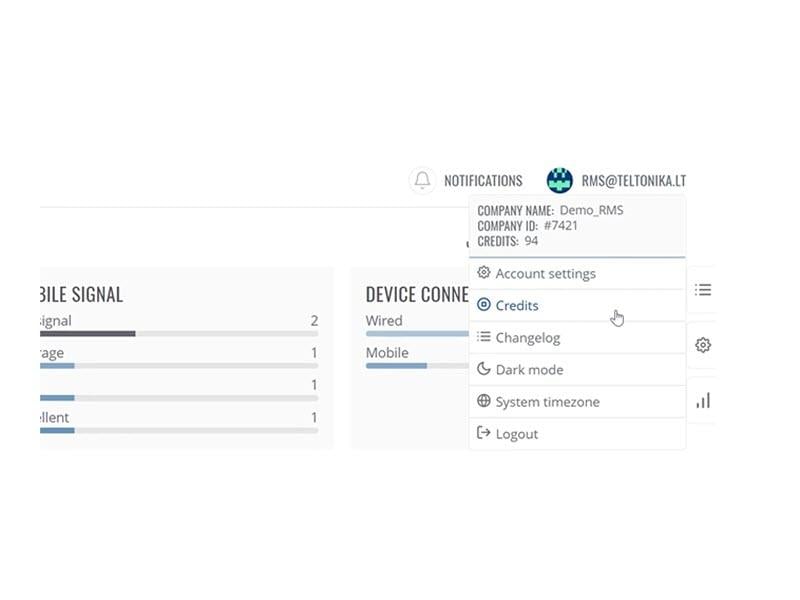
Task: Click the Mobile connection progress bar
Action: click(x=417, y=366)
